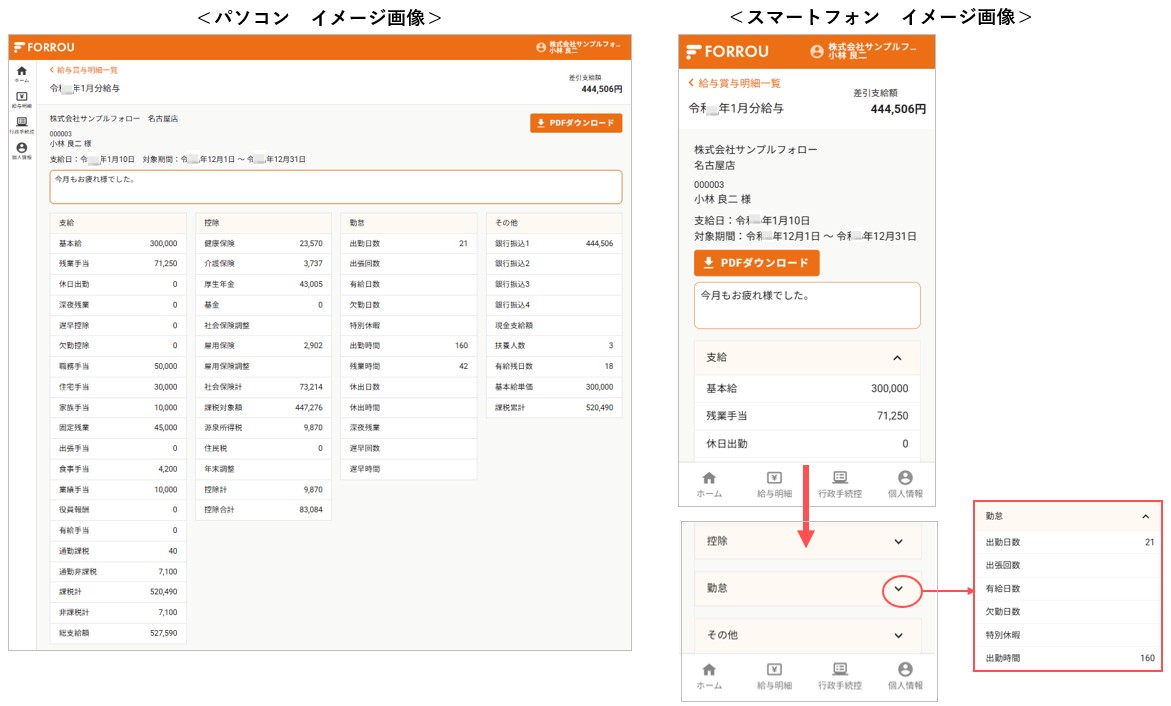Viewport: 1171px width, 706px height.
Task: Click FORROU logo in smartphone header
Action: [x=727, y=52]
